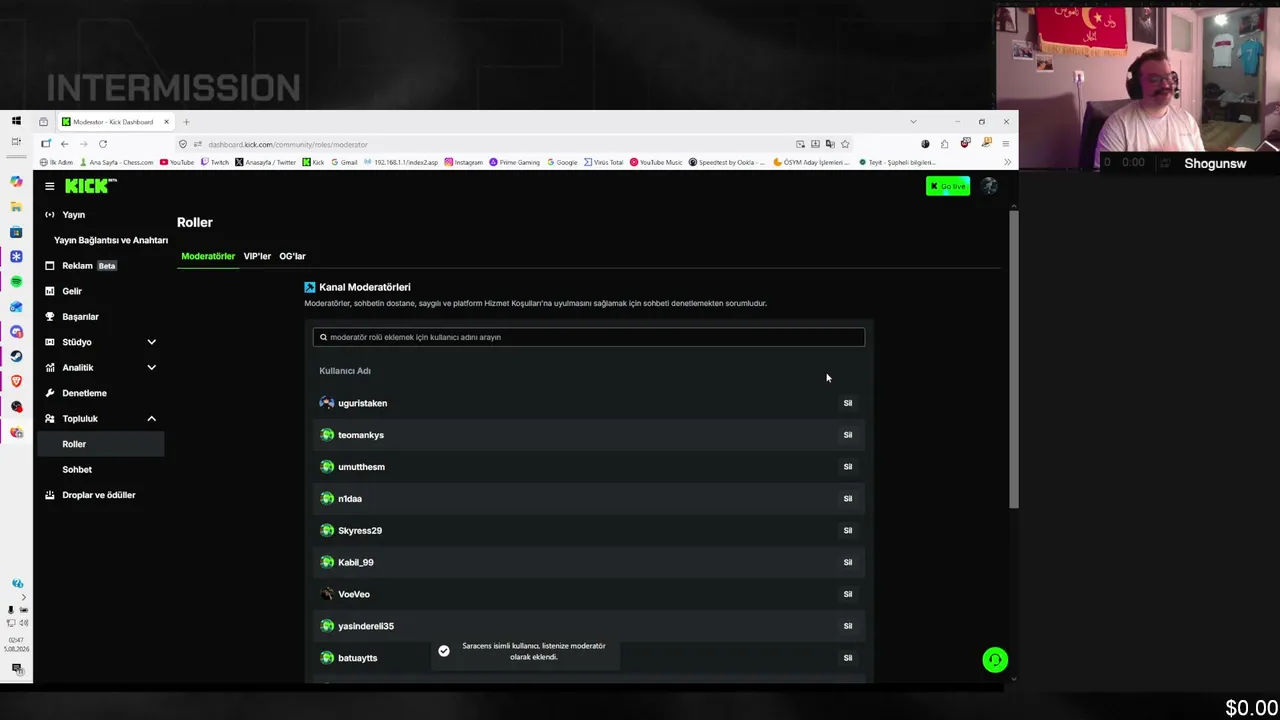Screen dimensions: 1280x720
Task: Bookmark this page with the star icon
Action: [845, 144]
